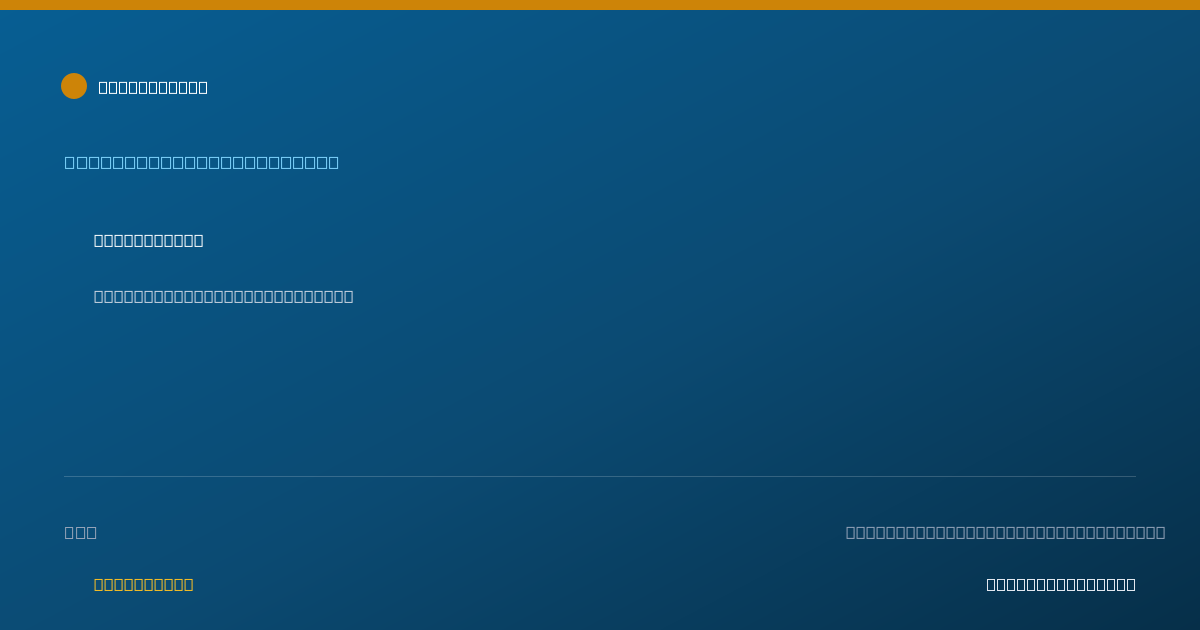The width and height of the screenshot is (1200, 630).
Task: Select the pale description line below the bold heading
Action: pyautogui.click(x=223, y=296)
